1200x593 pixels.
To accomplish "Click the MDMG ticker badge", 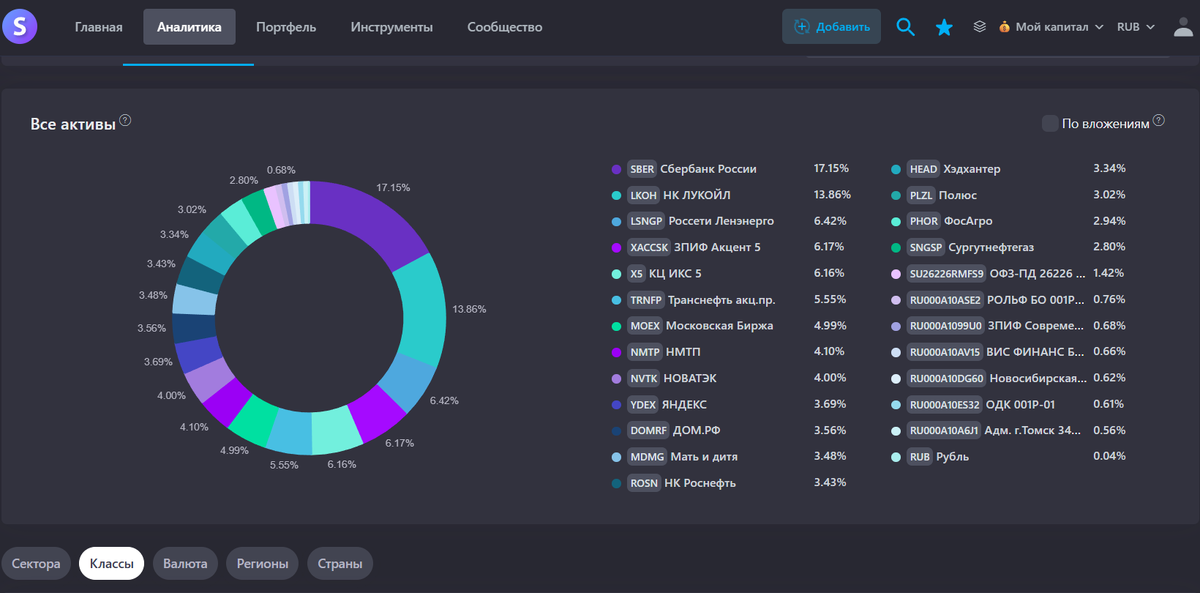I will [646, 456].
